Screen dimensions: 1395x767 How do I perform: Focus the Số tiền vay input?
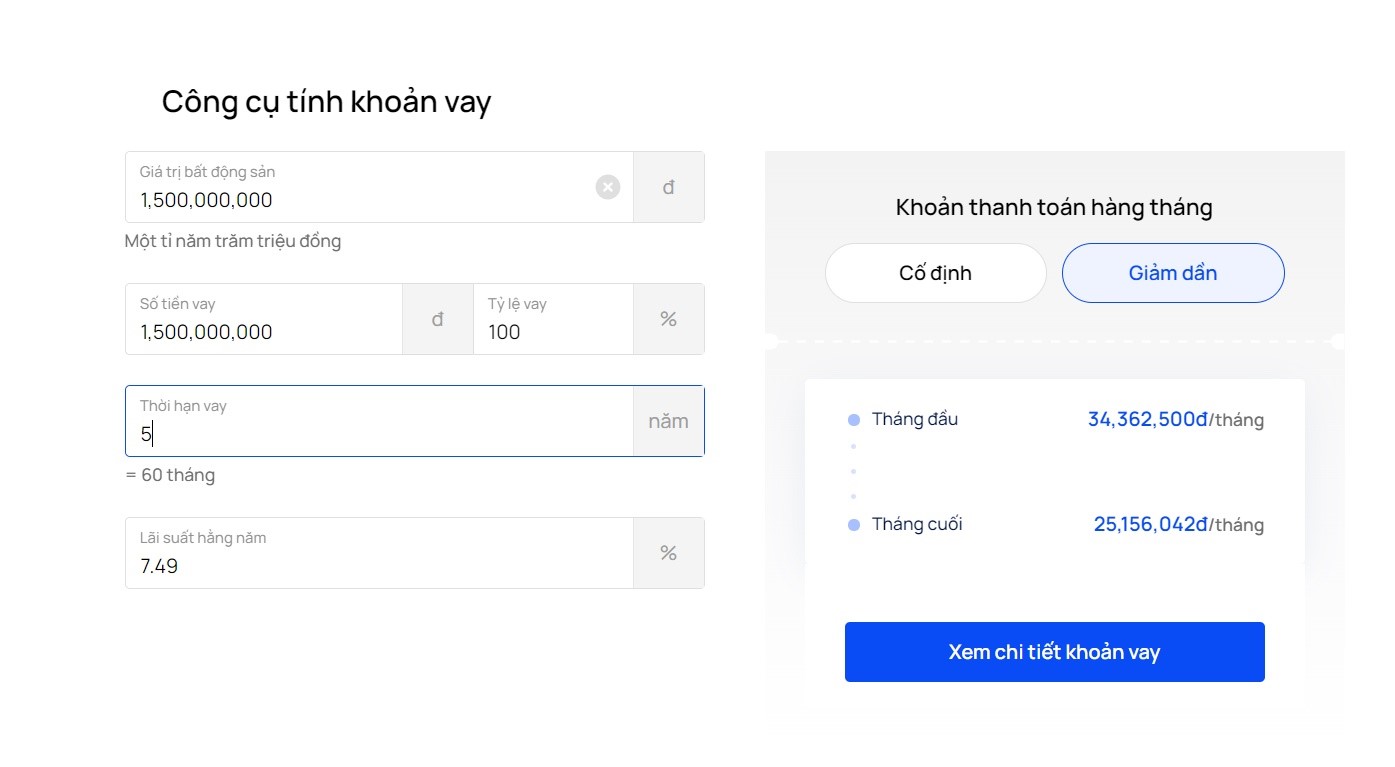point(264,319)
